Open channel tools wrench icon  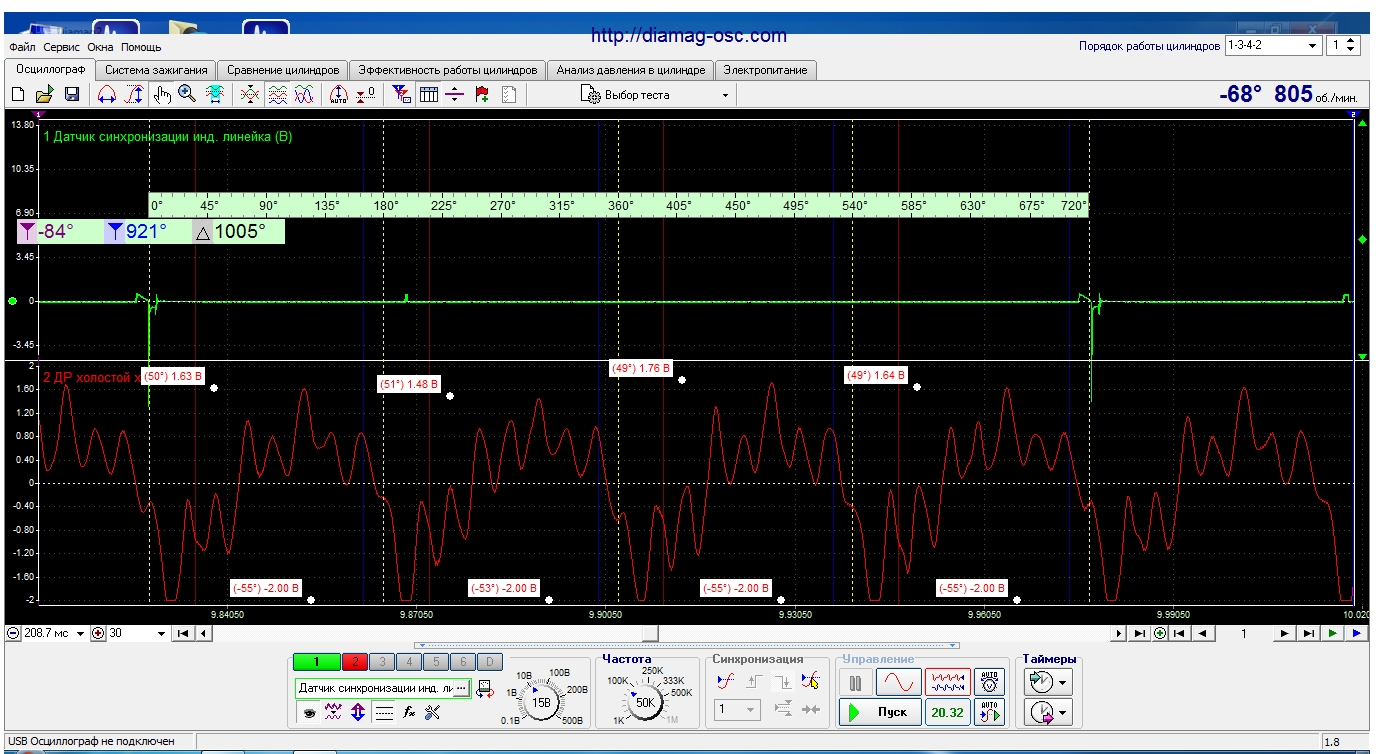coord(432,712)
